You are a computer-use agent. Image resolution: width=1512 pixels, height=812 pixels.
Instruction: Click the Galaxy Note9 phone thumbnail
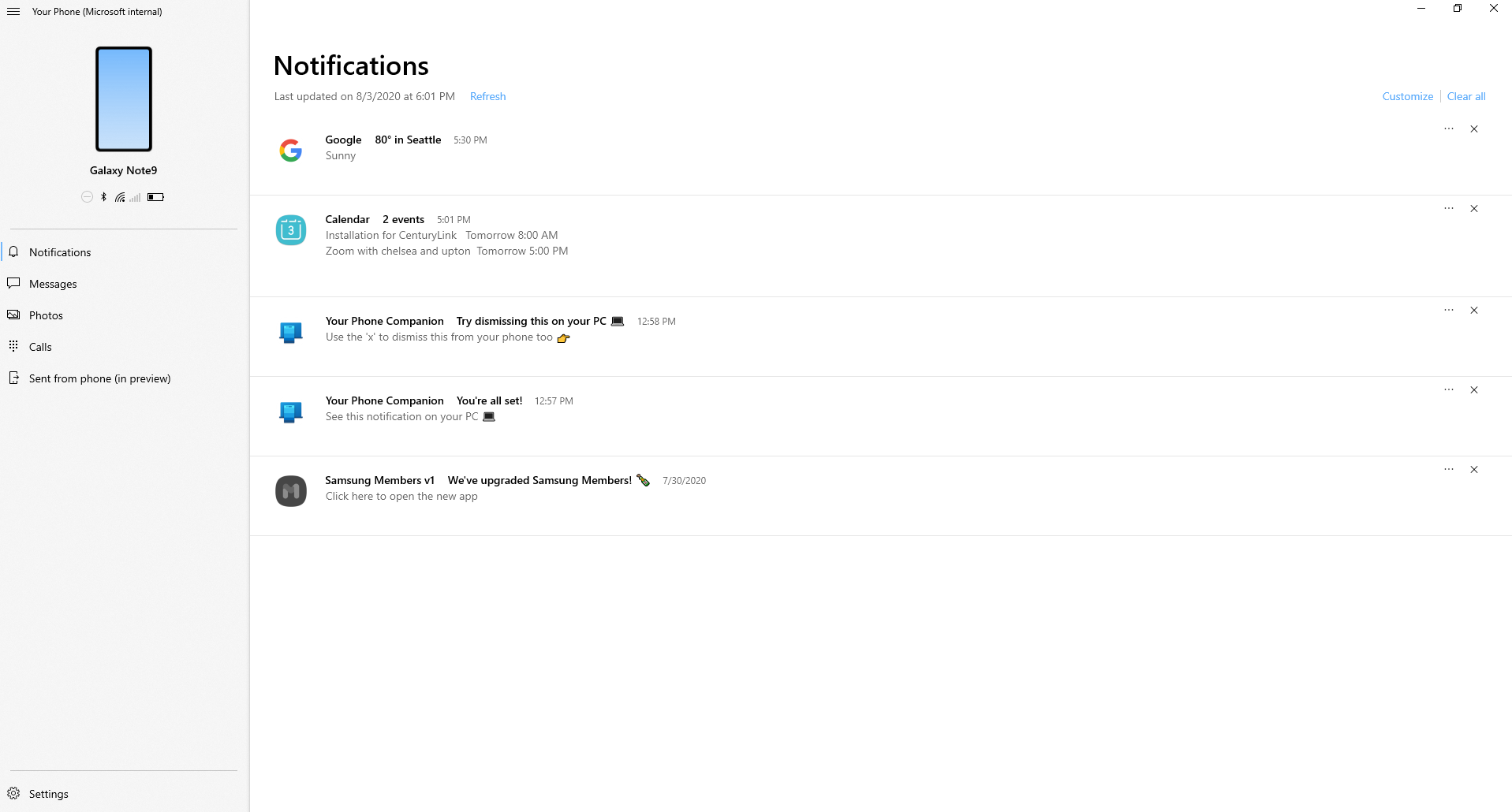click(x=124, y=99)
